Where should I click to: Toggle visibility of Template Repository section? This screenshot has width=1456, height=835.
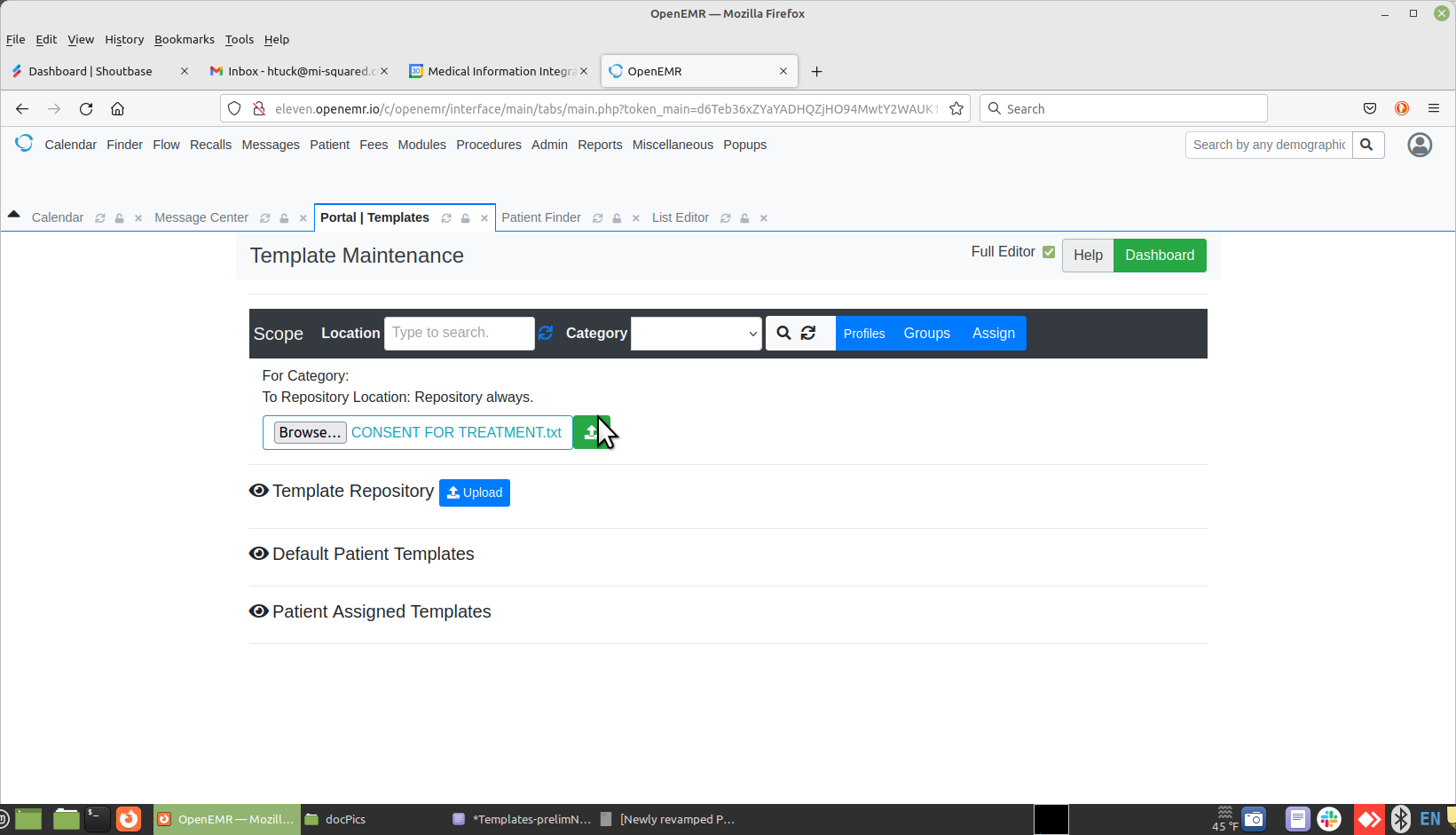click(259, 491)
